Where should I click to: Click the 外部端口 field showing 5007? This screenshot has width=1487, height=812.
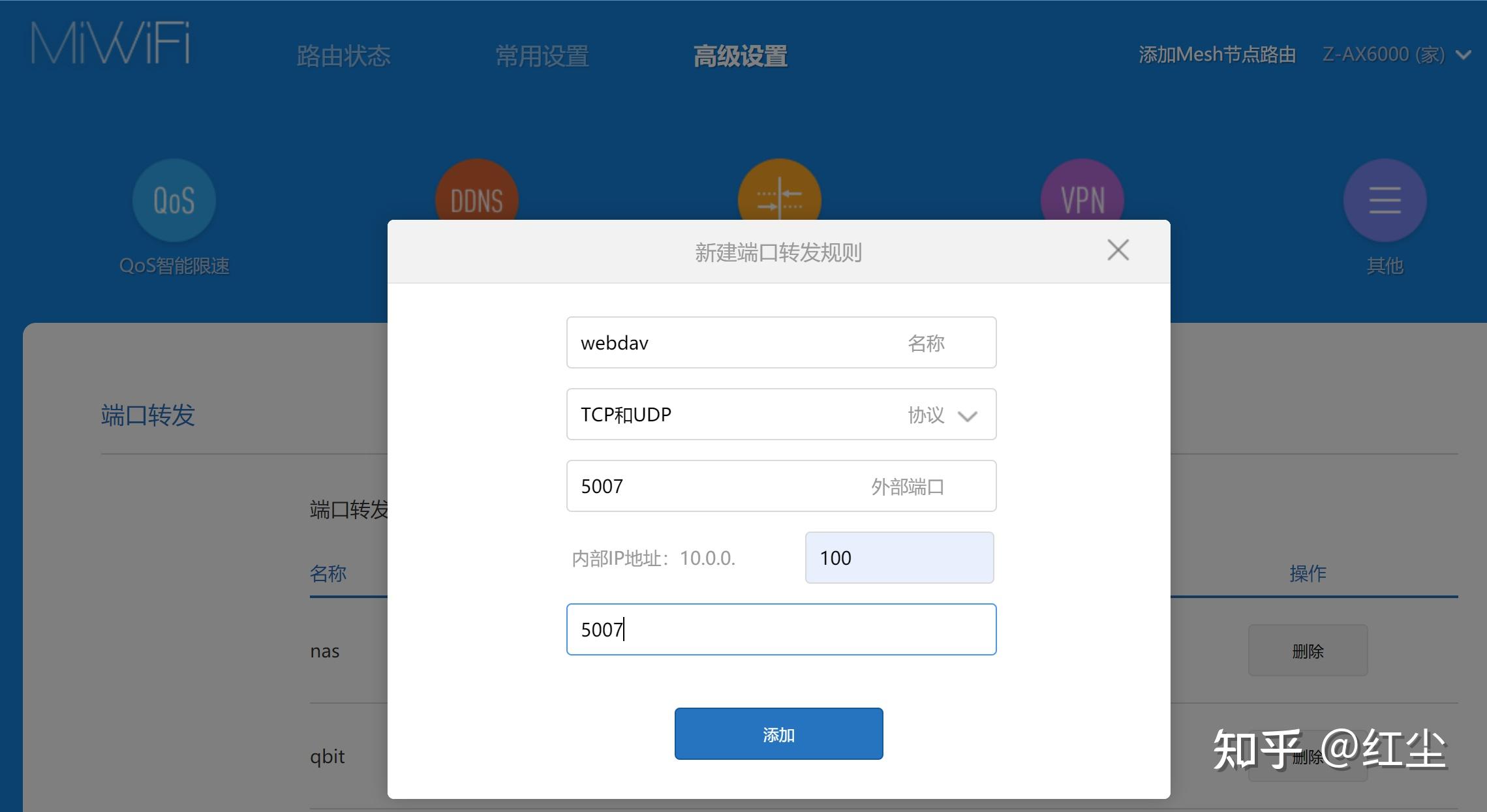coord(780,485)
